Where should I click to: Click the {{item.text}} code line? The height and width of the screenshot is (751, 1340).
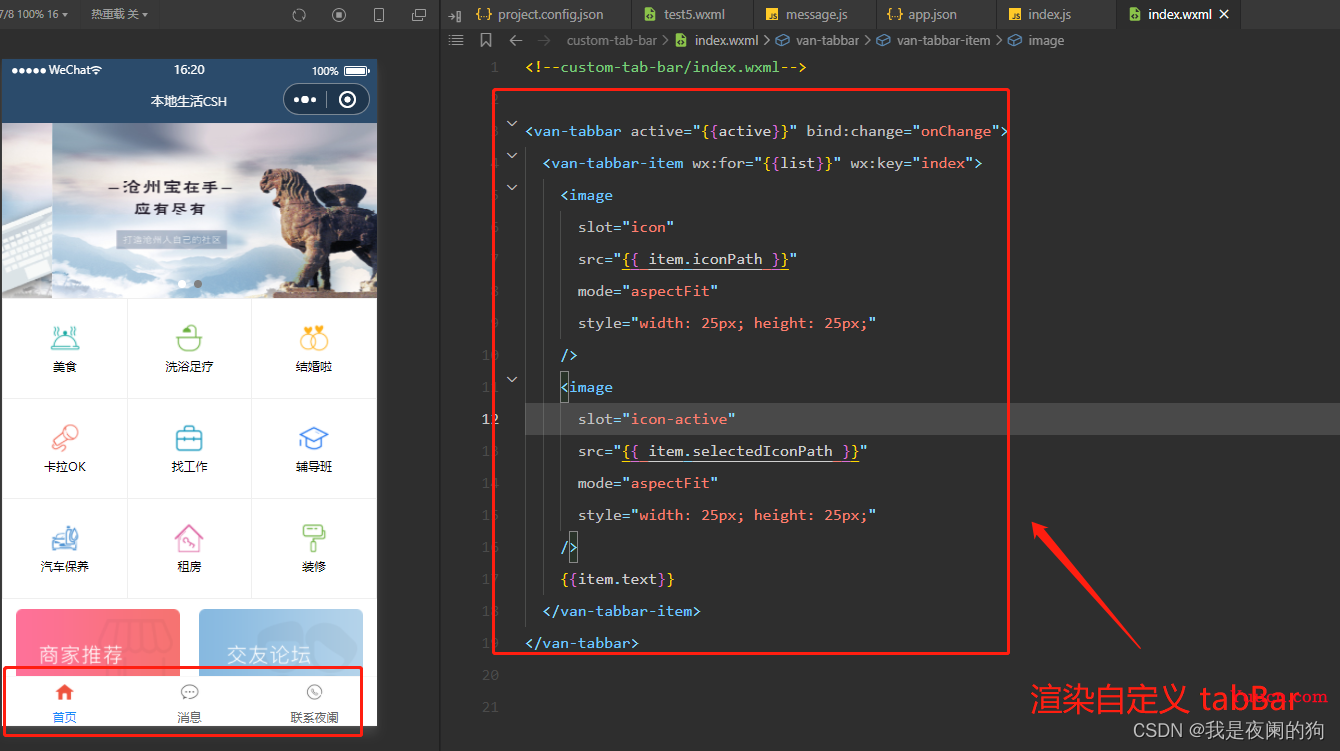pyautogui.click(x=617, y=579)
